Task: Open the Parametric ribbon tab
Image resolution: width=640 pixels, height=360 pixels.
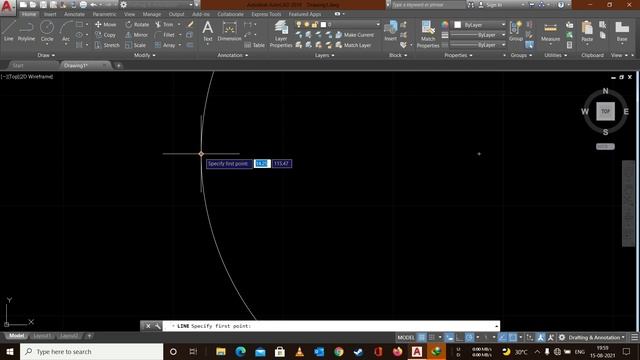Action: tap(104, 14)
